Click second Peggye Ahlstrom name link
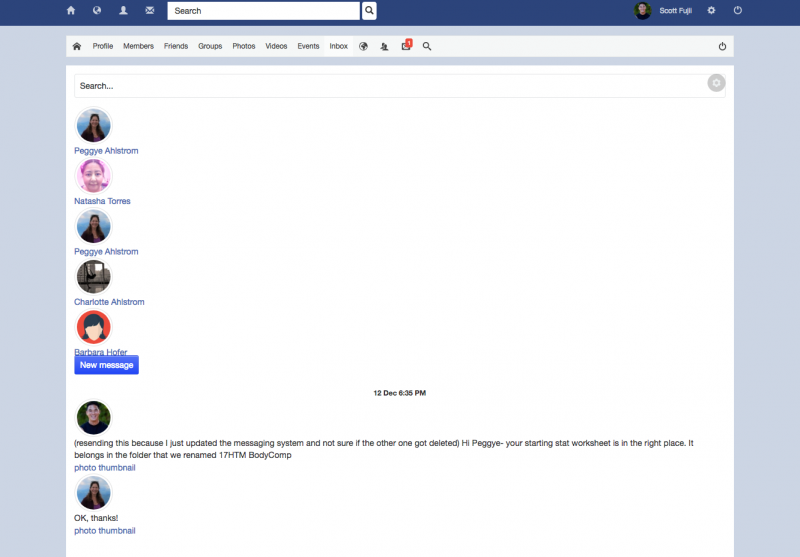This screenshot has height=557, width=800. pyautogui.click(x=106, y=251)
